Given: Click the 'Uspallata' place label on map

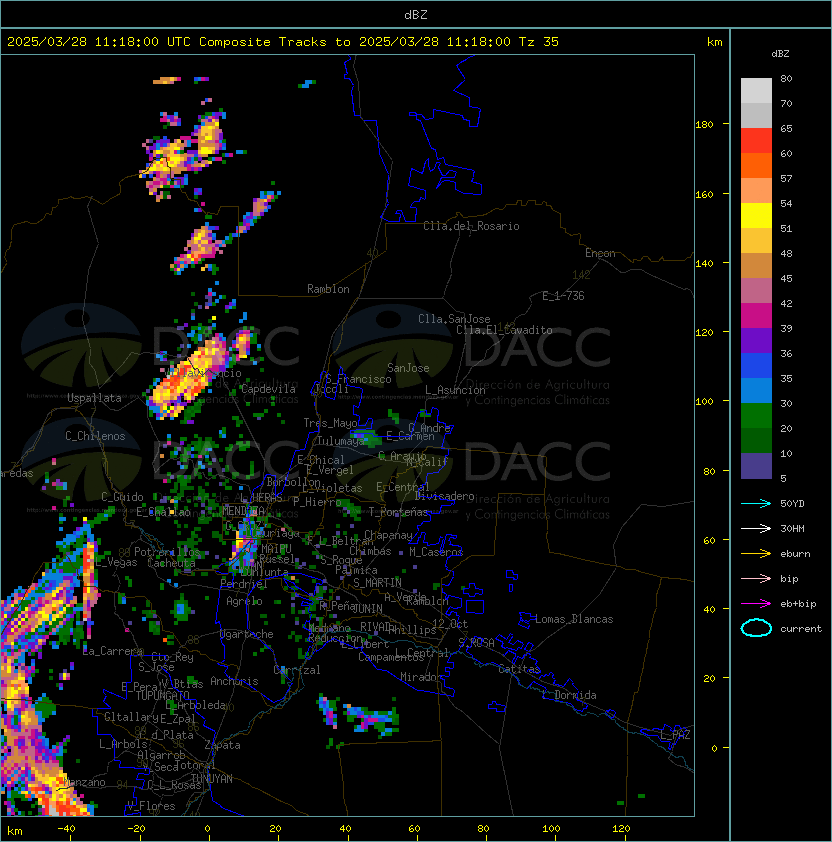Looking at the screenshot, I should 94,398.
